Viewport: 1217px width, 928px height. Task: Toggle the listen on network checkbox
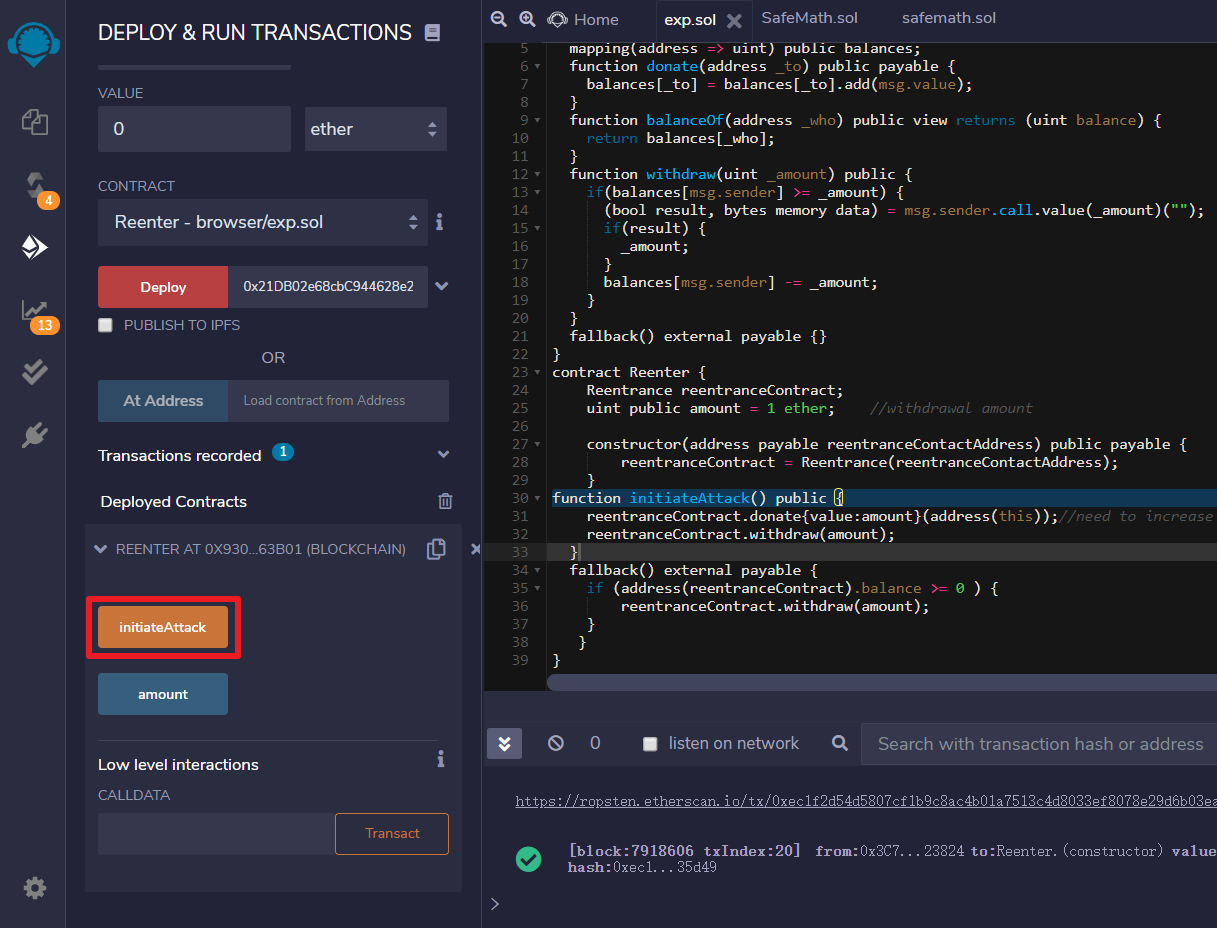click(650, 744)
